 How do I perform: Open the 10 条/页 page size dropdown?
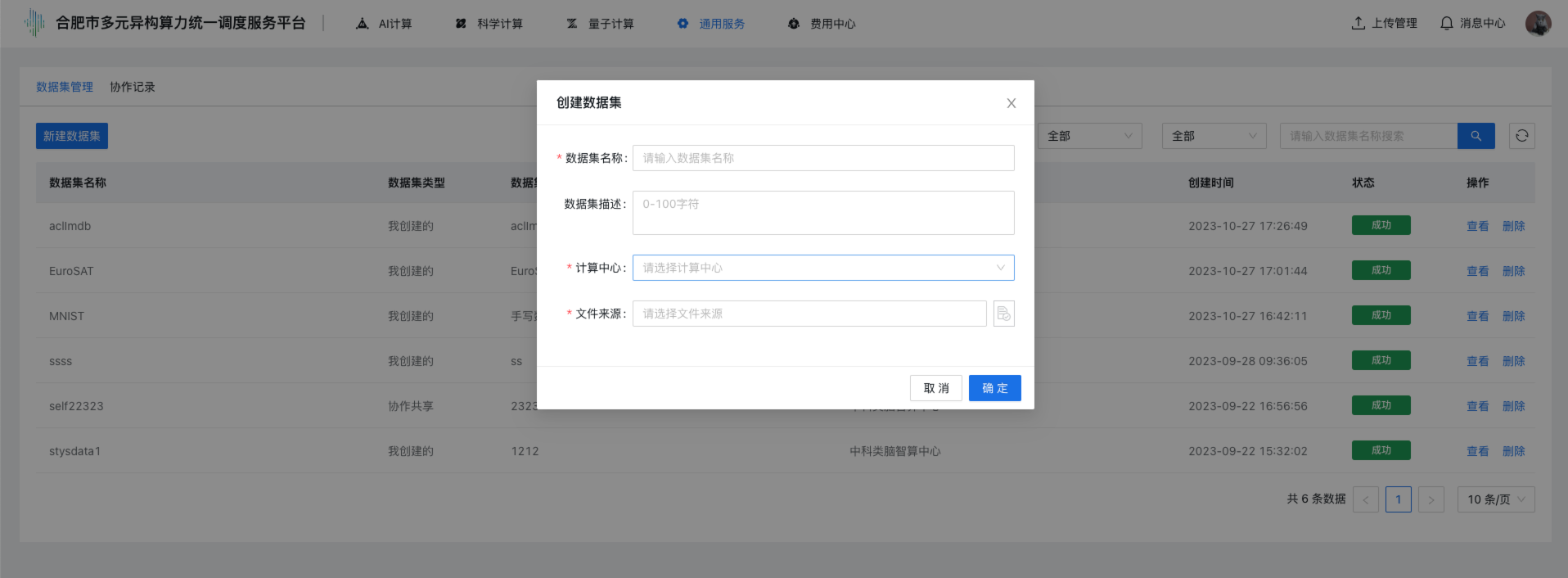coord(1495,499)
